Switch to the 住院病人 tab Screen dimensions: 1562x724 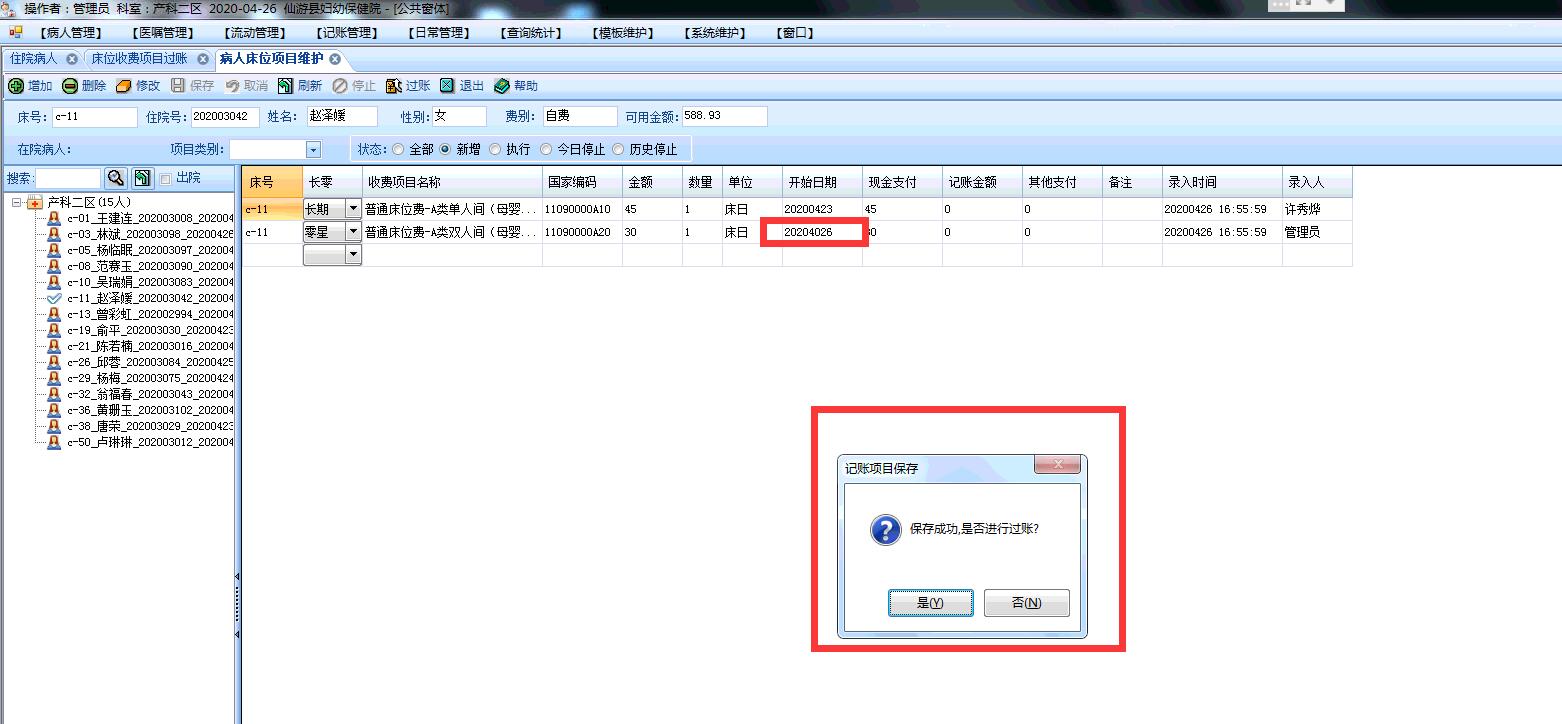click(34, 59)
